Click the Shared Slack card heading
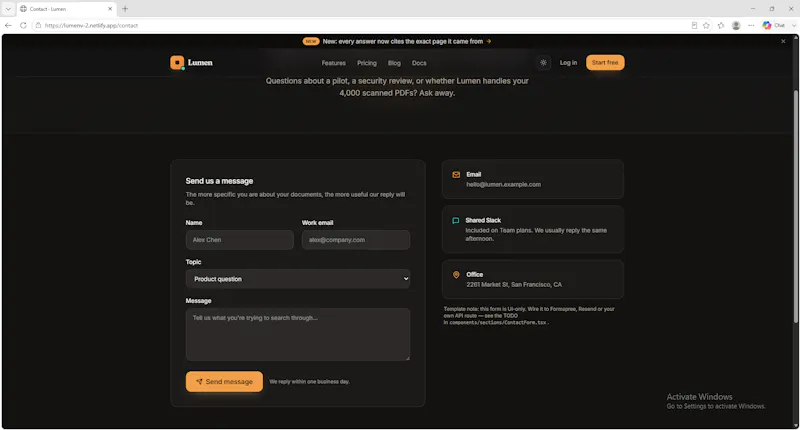The height and width of the screenshot is (430, 800). click(x=483, y=220)
